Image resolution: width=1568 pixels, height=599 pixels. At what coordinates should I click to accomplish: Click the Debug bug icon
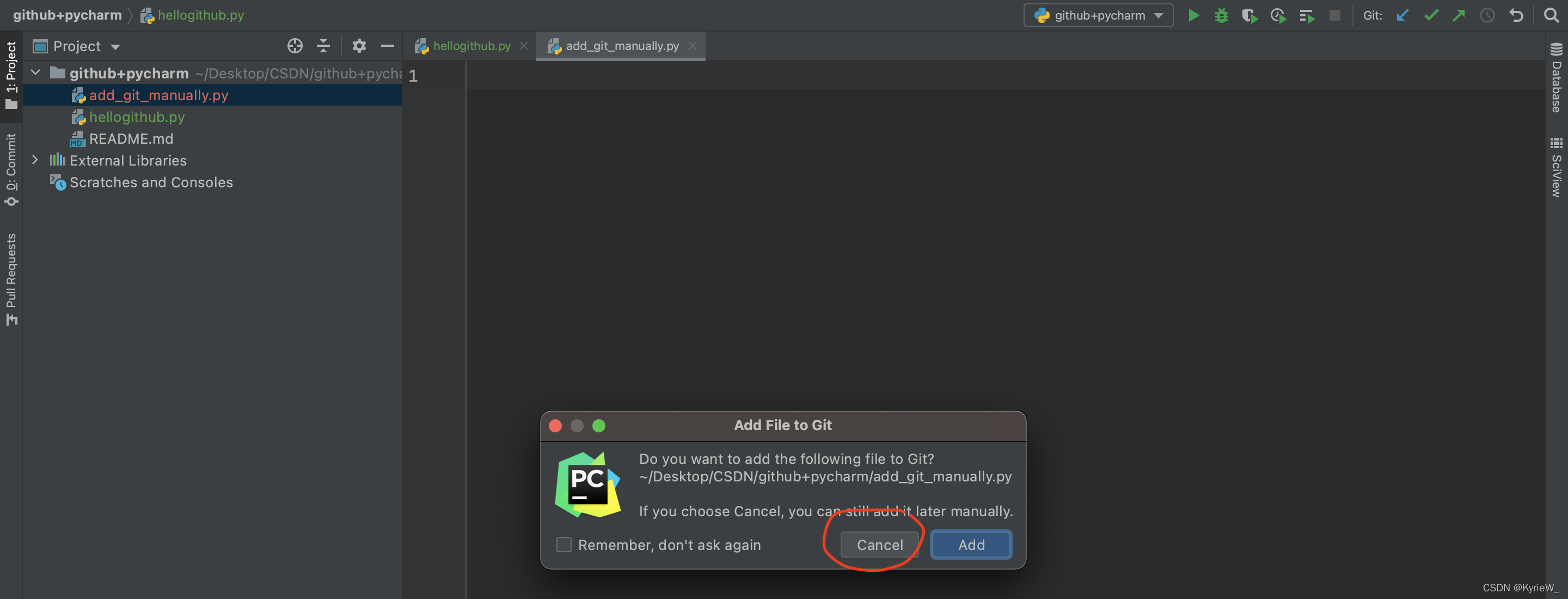click(1221, 16)
